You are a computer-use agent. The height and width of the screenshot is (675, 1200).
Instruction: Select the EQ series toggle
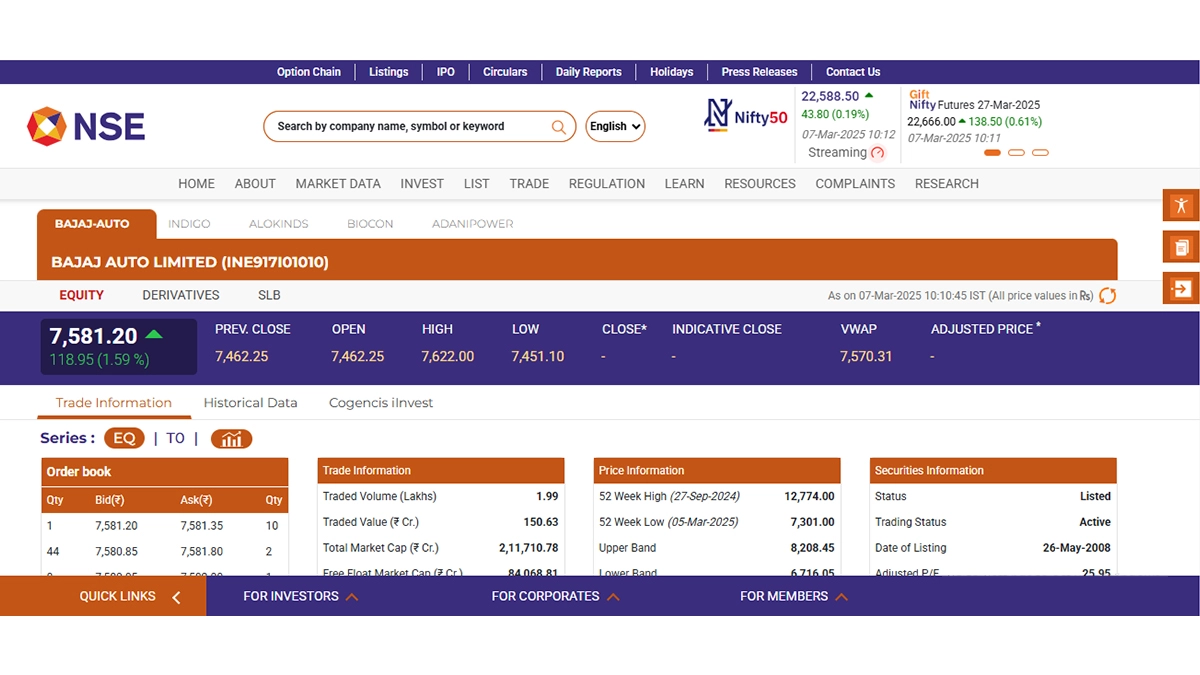click(x=124, y=438)
